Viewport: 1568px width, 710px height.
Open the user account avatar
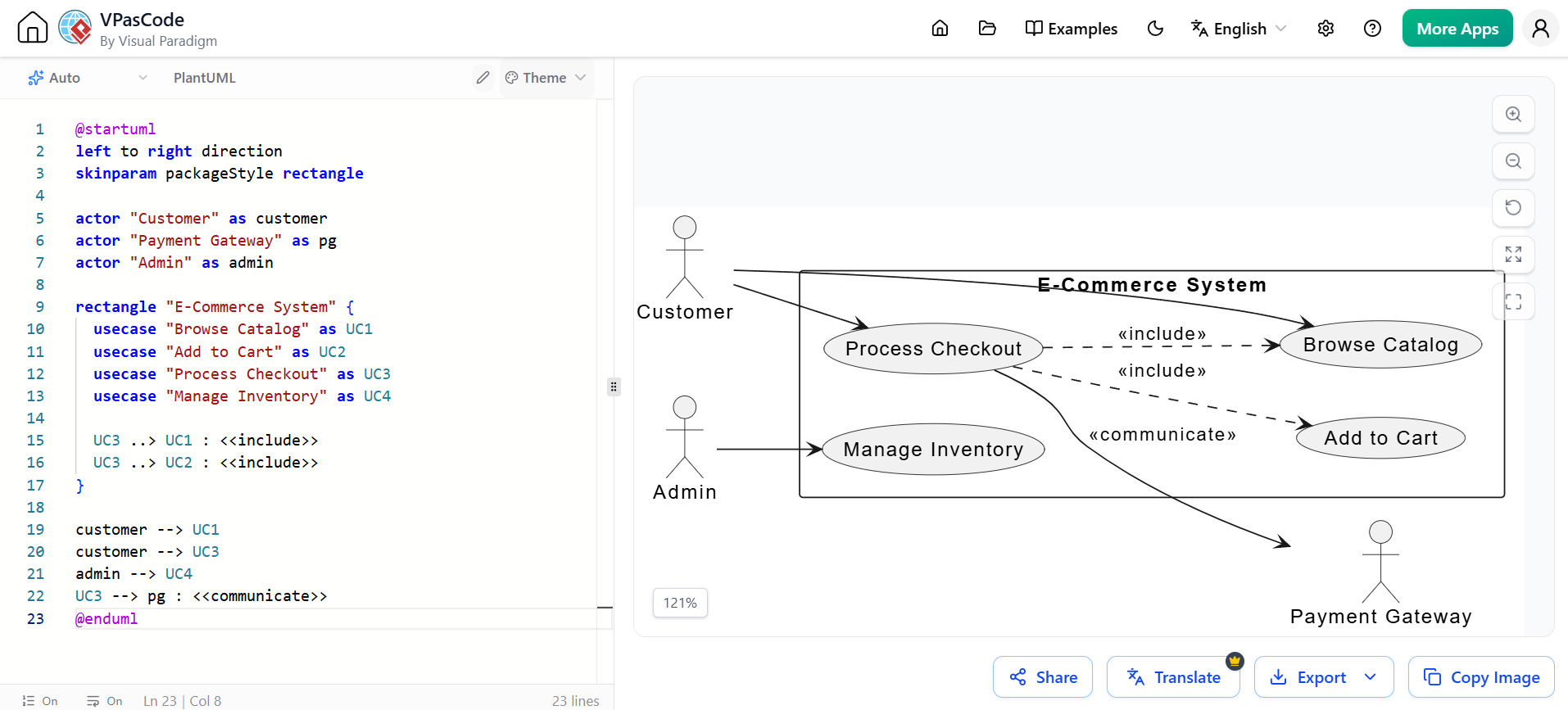pos(1540,29)
